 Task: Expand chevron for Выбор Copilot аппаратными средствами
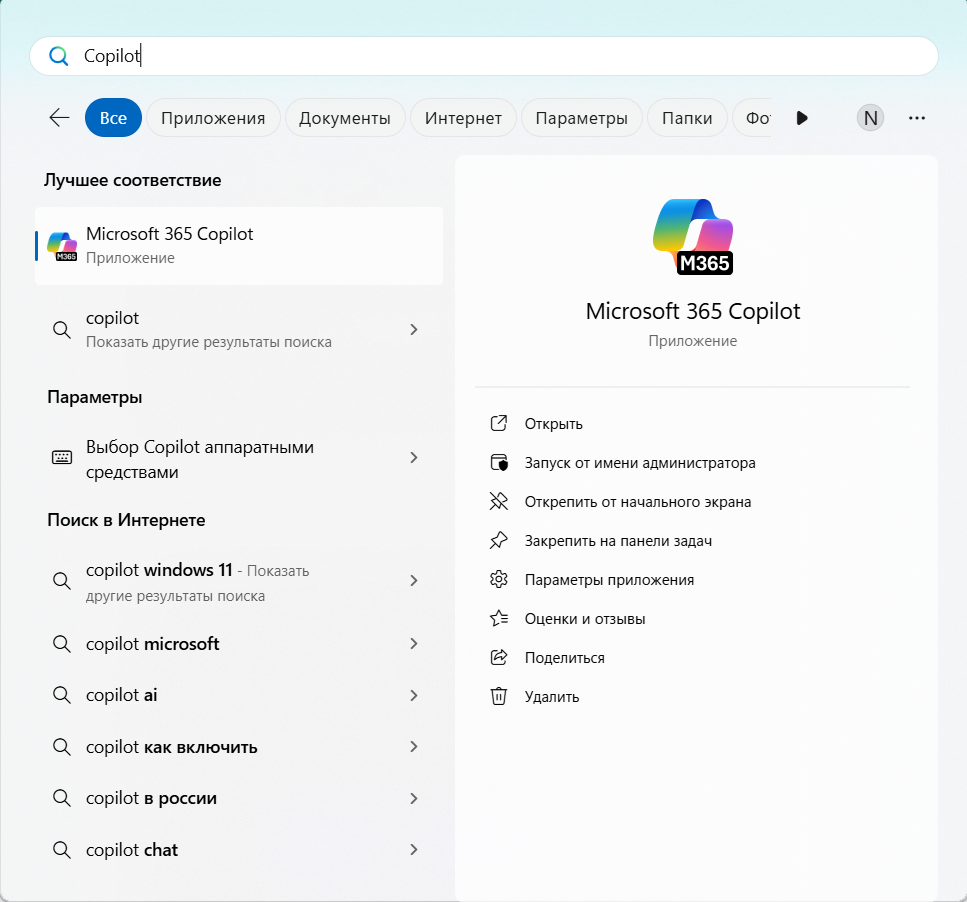[414, 457]
